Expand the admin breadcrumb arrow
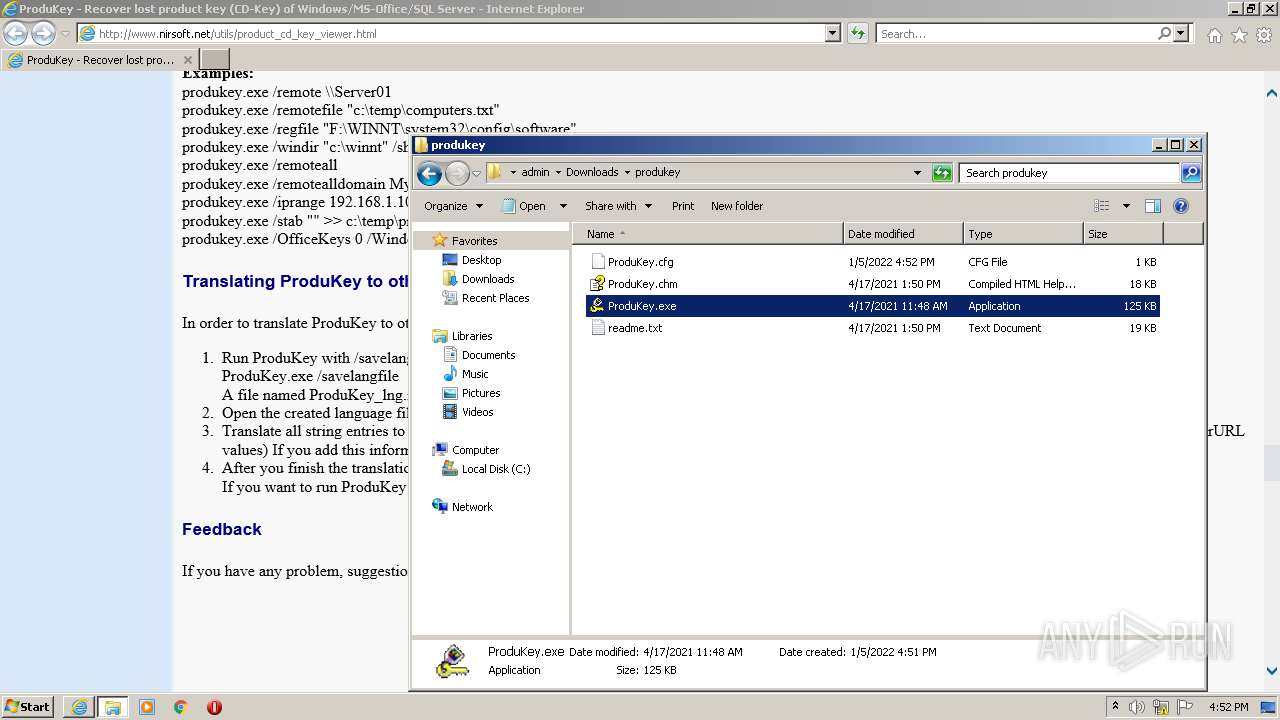 [558, 172]
